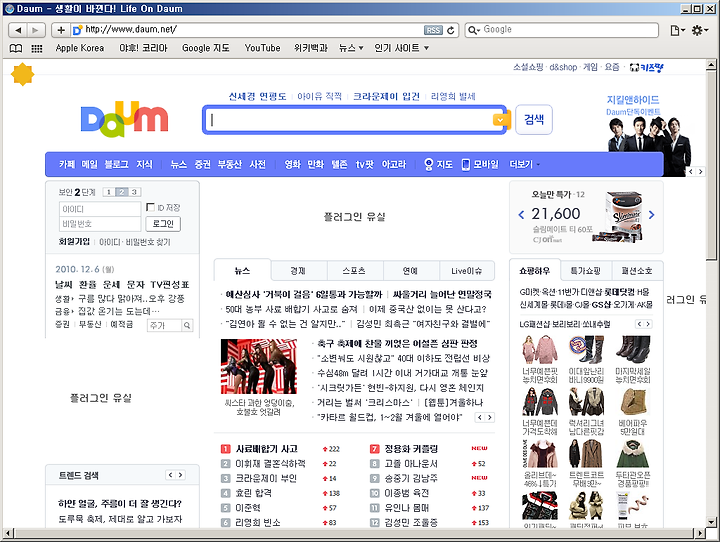The image size is (720, 542).
Task: Expand the 더보기 menu
Action: click(524, 164)
